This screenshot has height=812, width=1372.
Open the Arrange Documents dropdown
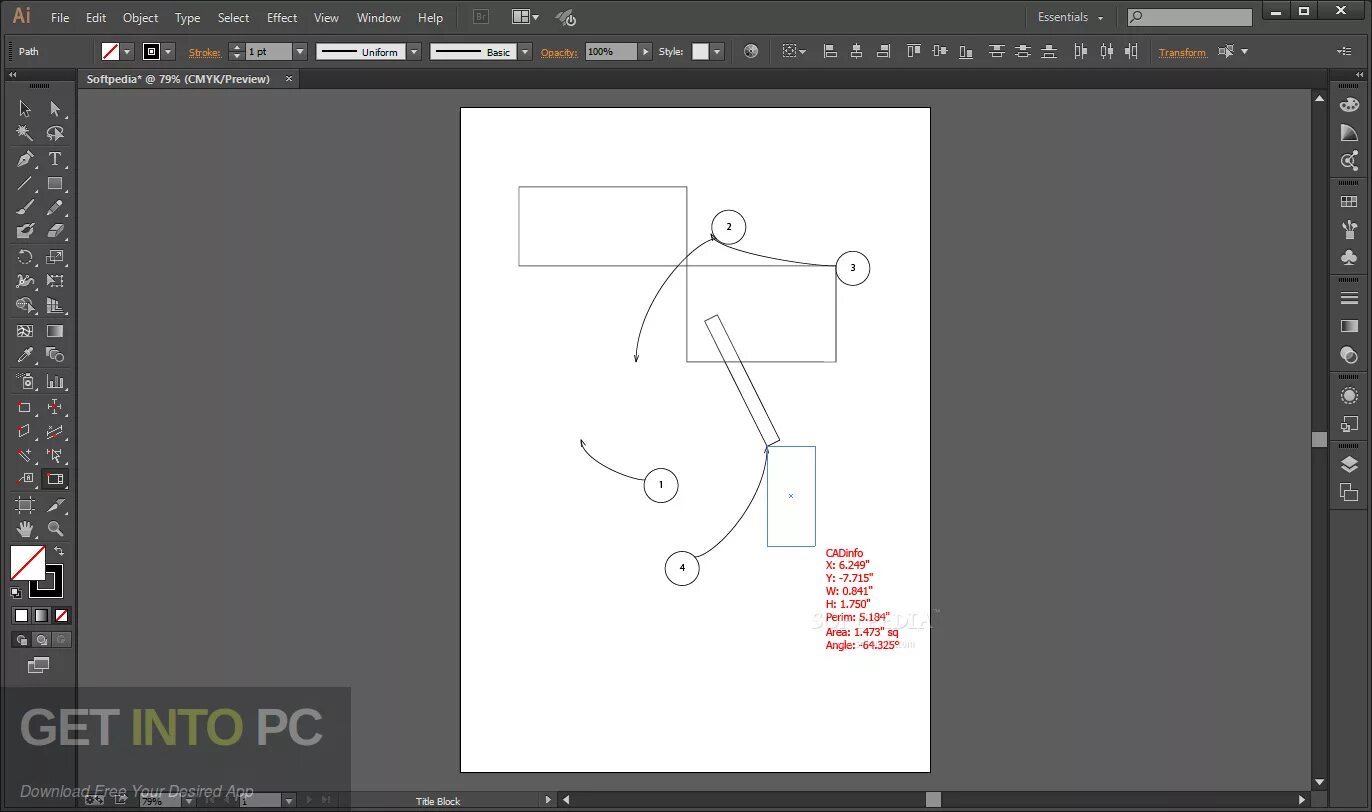[525, 17]
